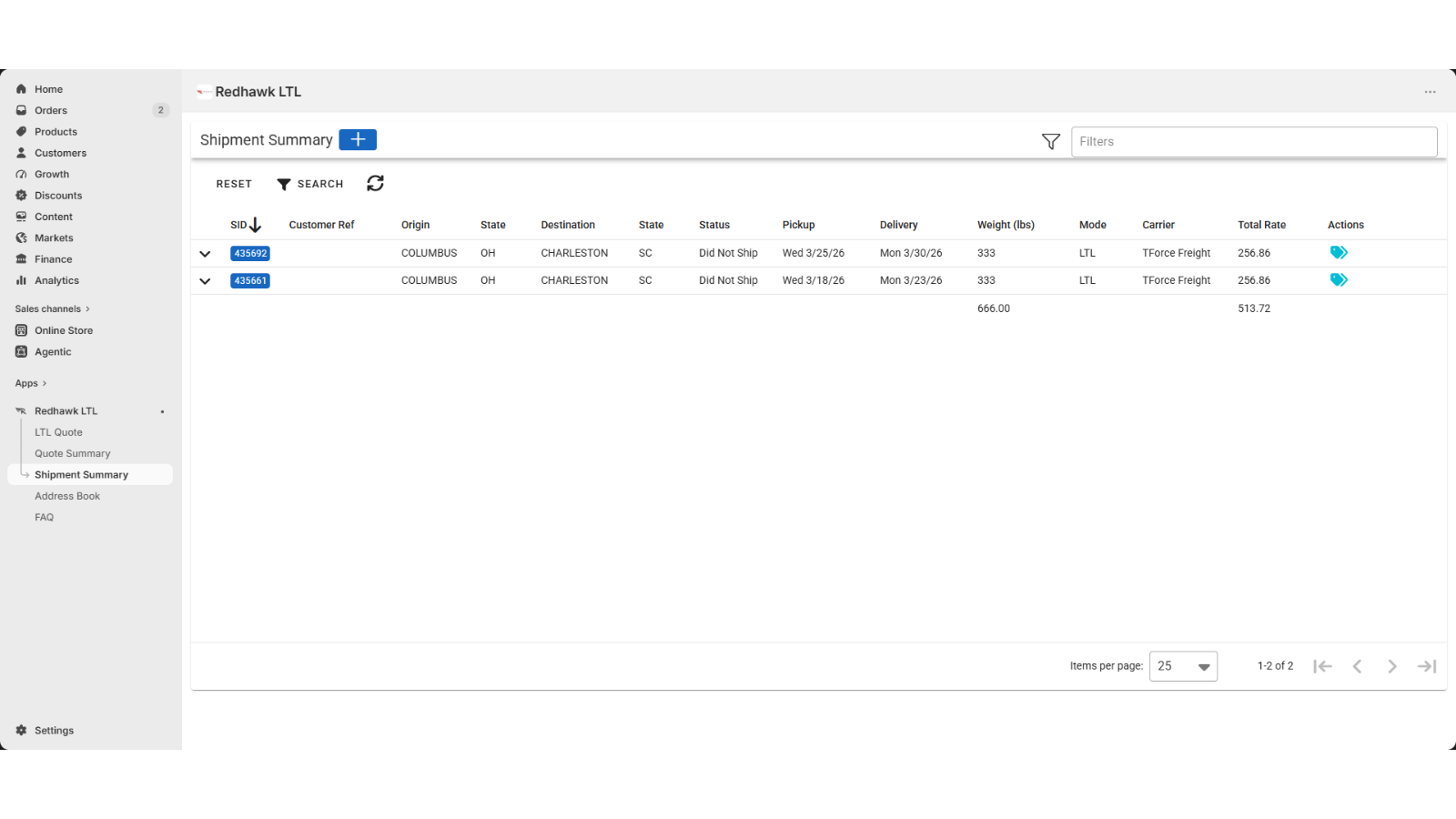Viewport: 1456px width, 819px height.
Task: Sort by Carrier column header
Action: pos(1158,225)
